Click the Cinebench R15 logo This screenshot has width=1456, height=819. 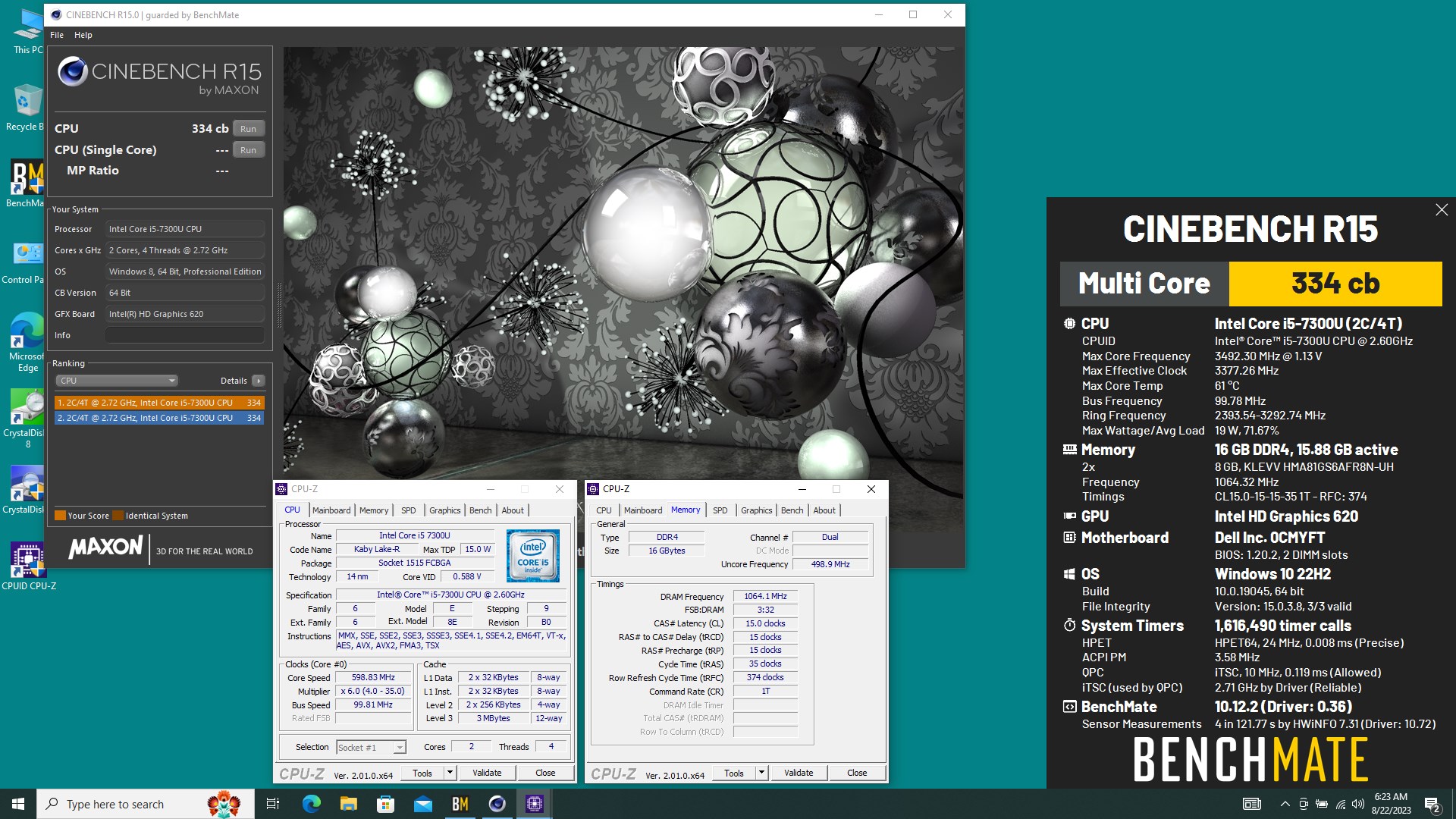pos(160,77)
